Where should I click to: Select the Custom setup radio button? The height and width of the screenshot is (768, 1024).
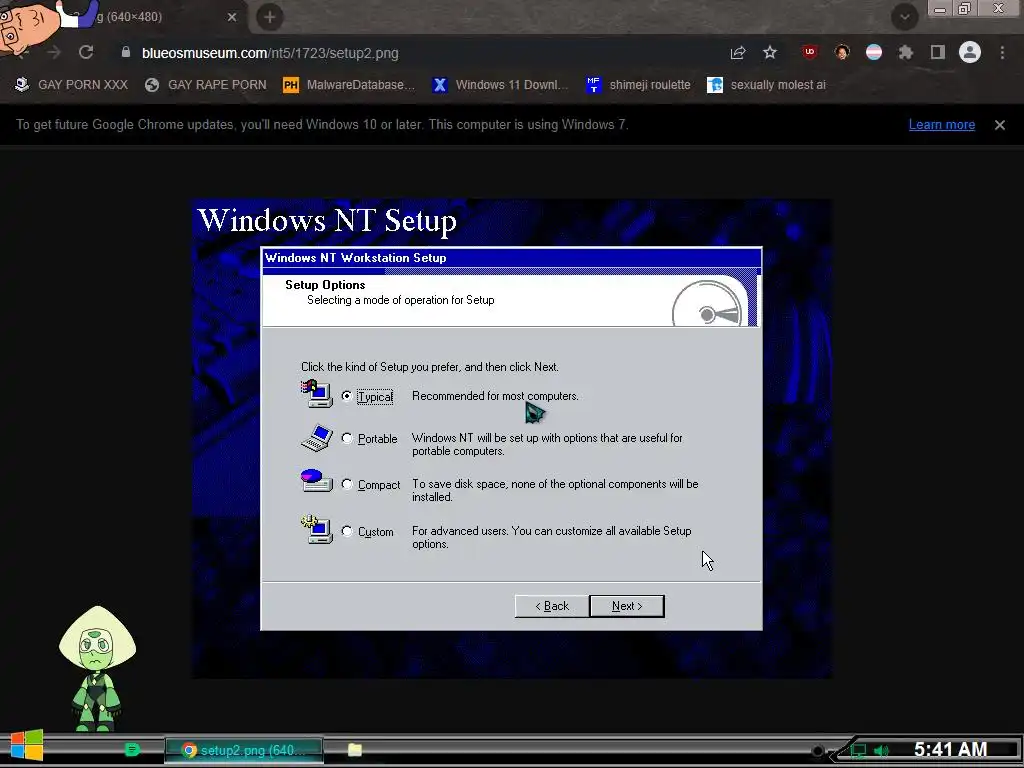click(x=347, y=531)
